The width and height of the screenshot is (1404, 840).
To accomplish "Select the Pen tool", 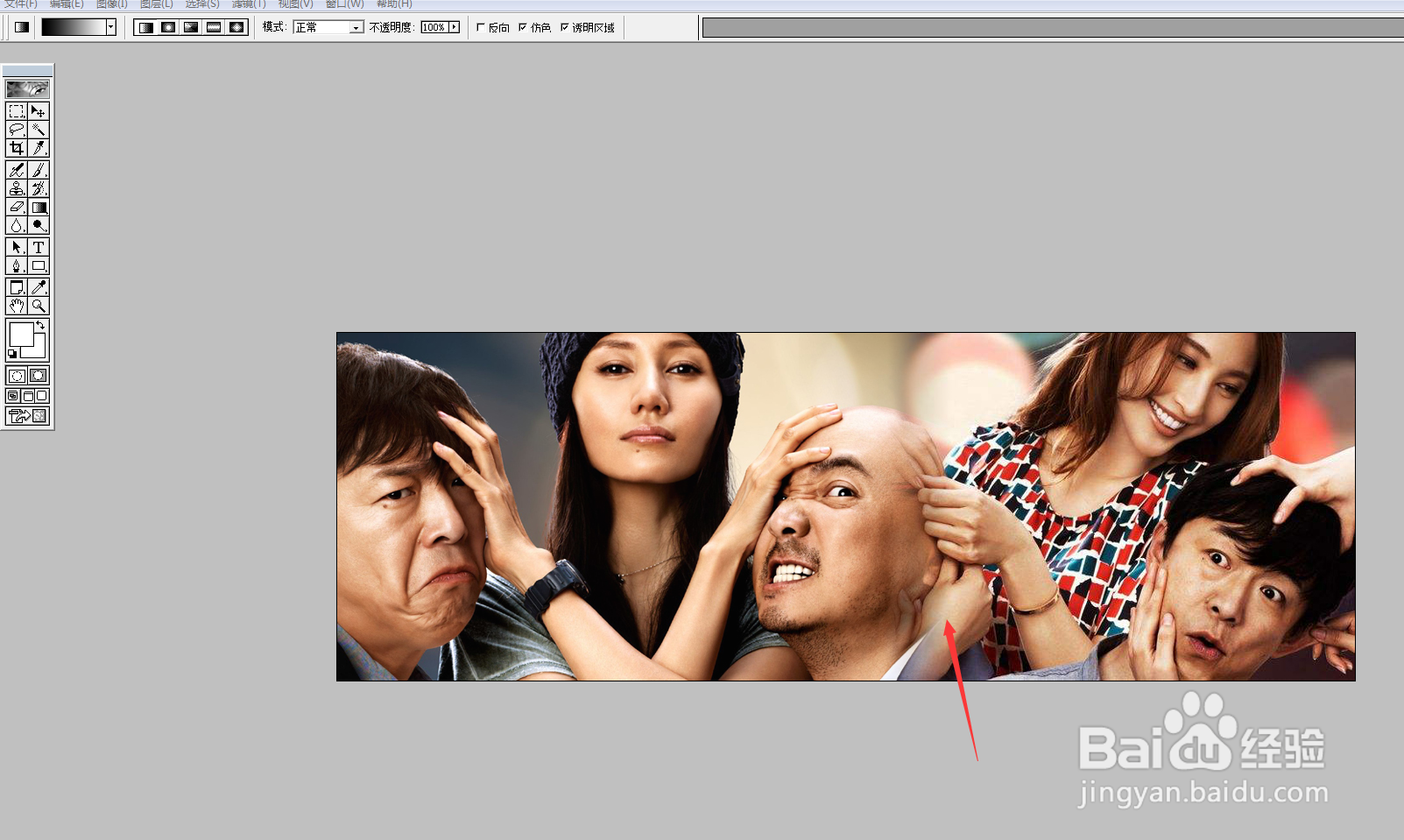I will point(17,265).
